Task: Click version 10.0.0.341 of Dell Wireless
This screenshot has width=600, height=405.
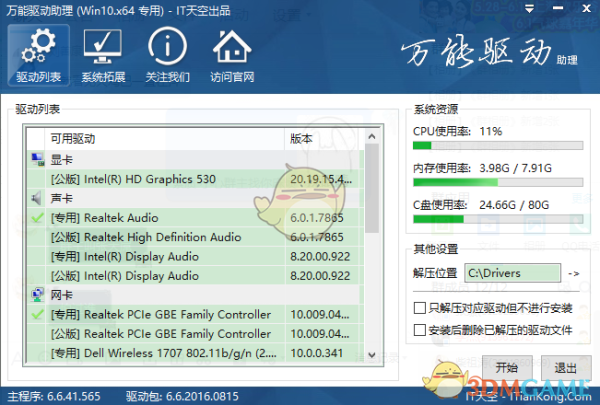Action: pos(316,353)
